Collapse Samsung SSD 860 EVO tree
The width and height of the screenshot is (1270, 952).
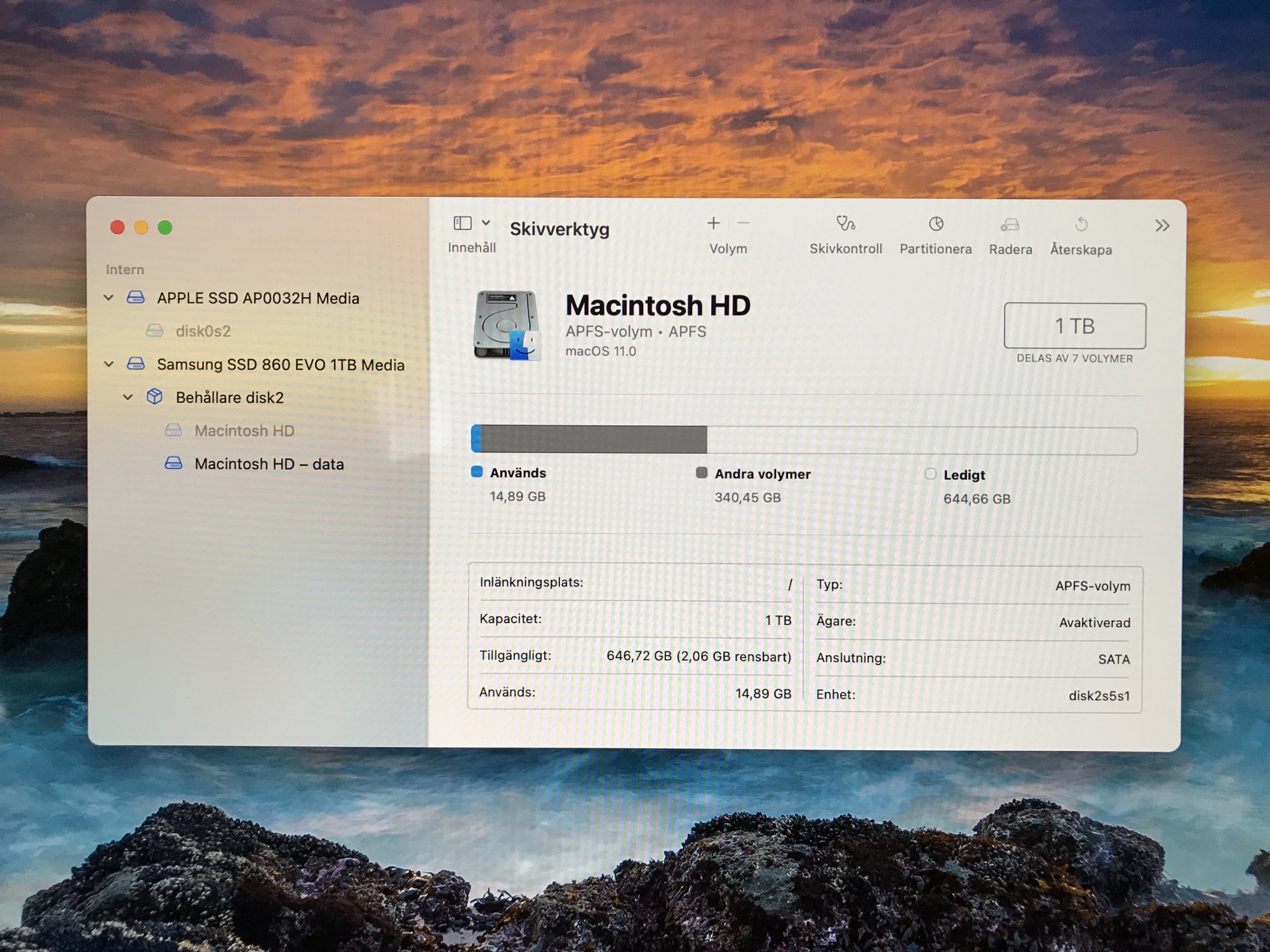click(109, 364)
